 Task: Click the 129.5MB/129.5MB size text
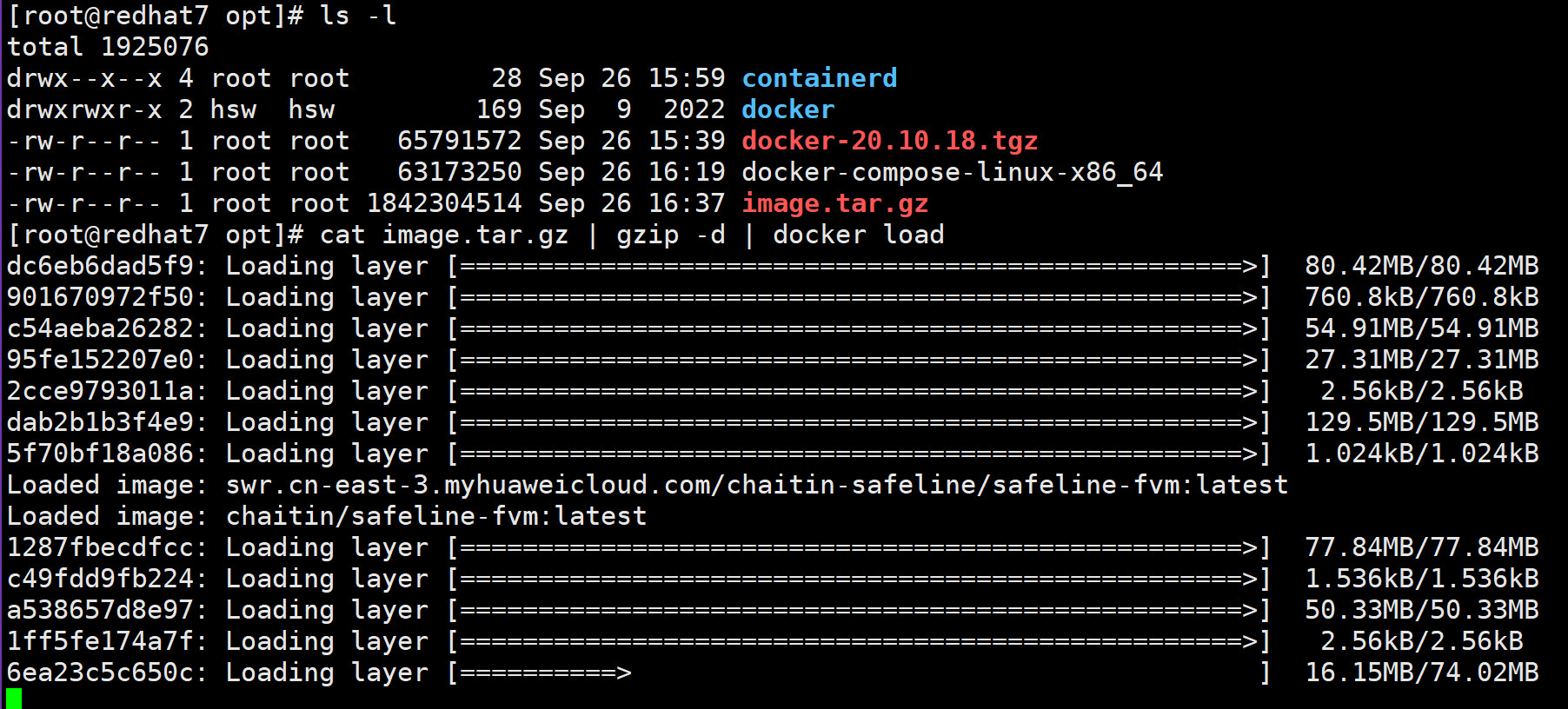[1421, 422]
